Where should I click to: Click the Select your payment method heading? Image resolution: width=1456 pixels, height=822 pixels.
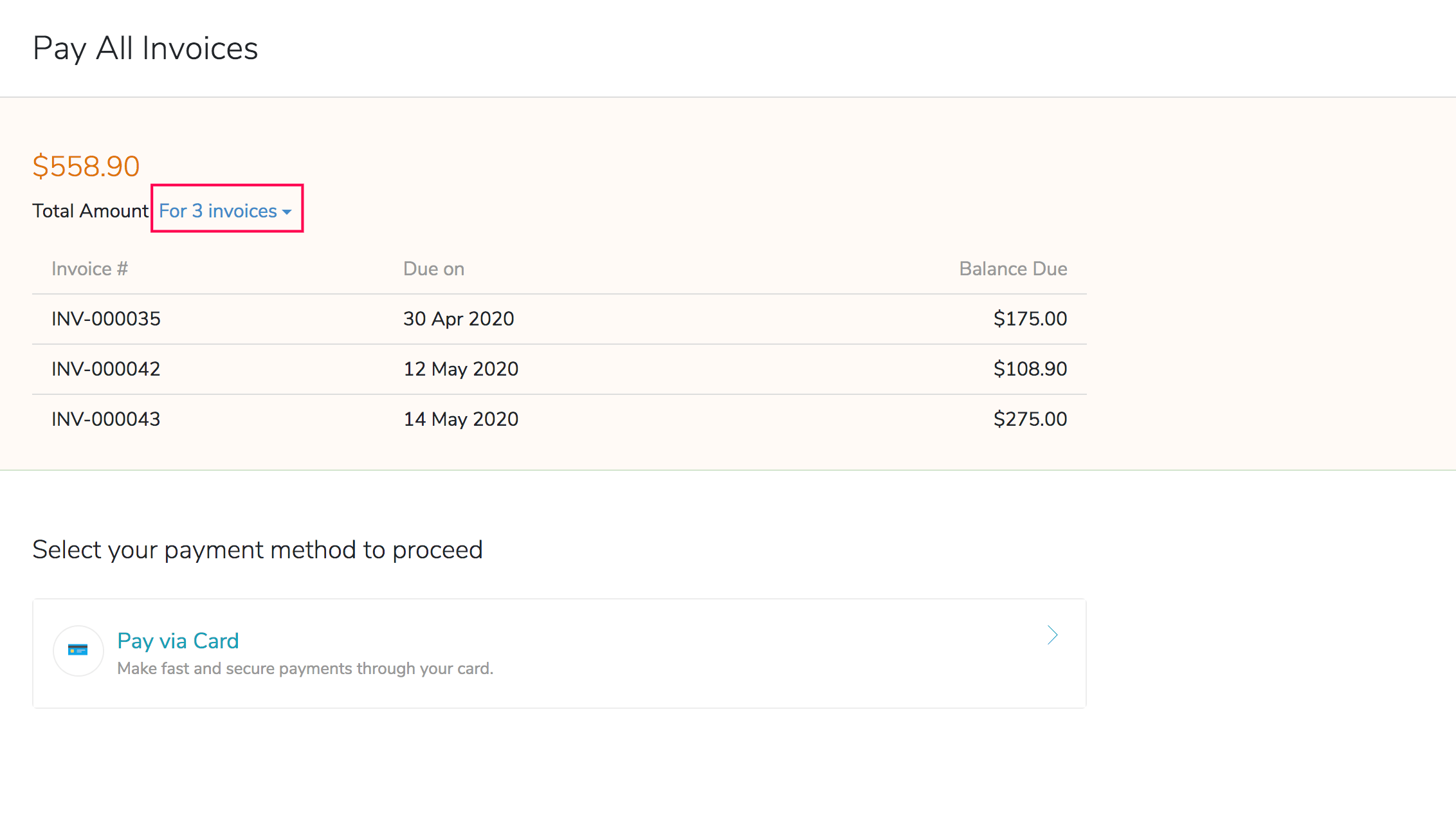click(257, 549)
